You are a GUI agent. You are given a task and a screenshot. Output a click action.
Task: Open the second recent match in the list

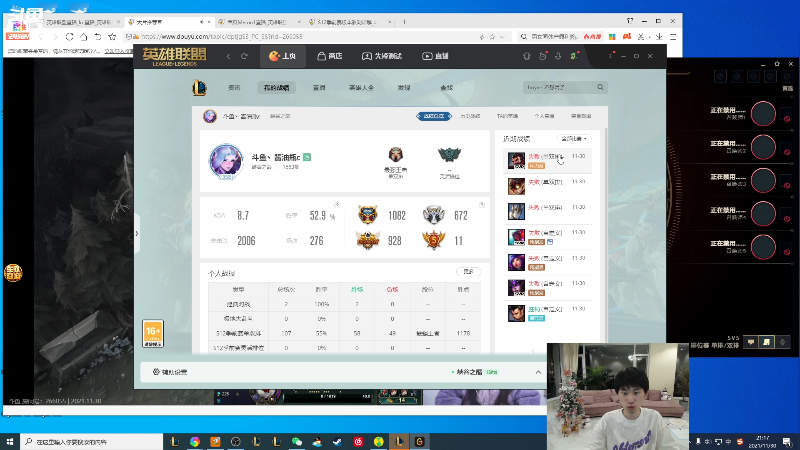click(x=547, y=186)
